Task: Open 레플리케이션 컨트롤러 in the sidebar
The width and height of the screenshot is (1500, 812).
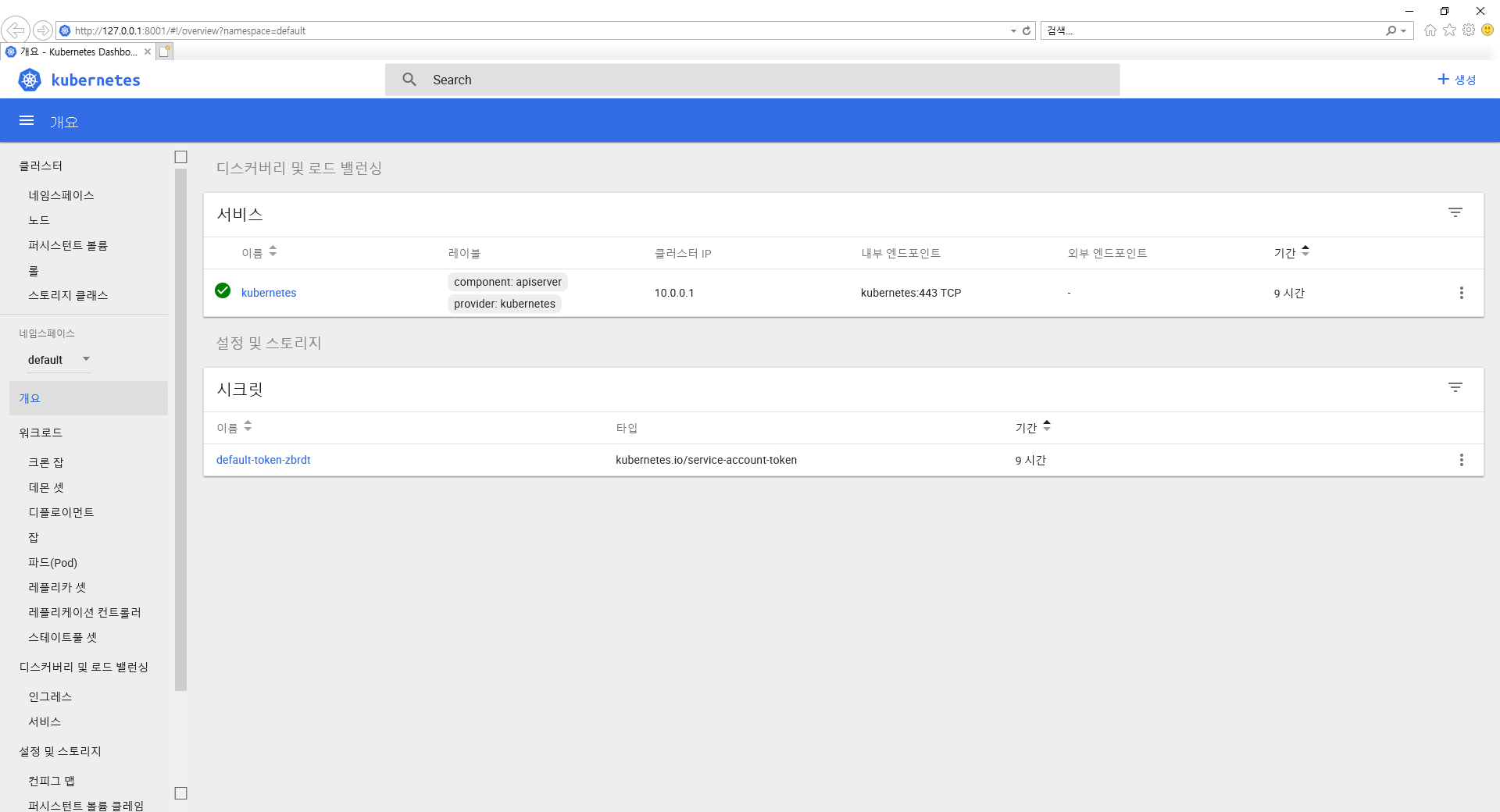Action: 84,612
